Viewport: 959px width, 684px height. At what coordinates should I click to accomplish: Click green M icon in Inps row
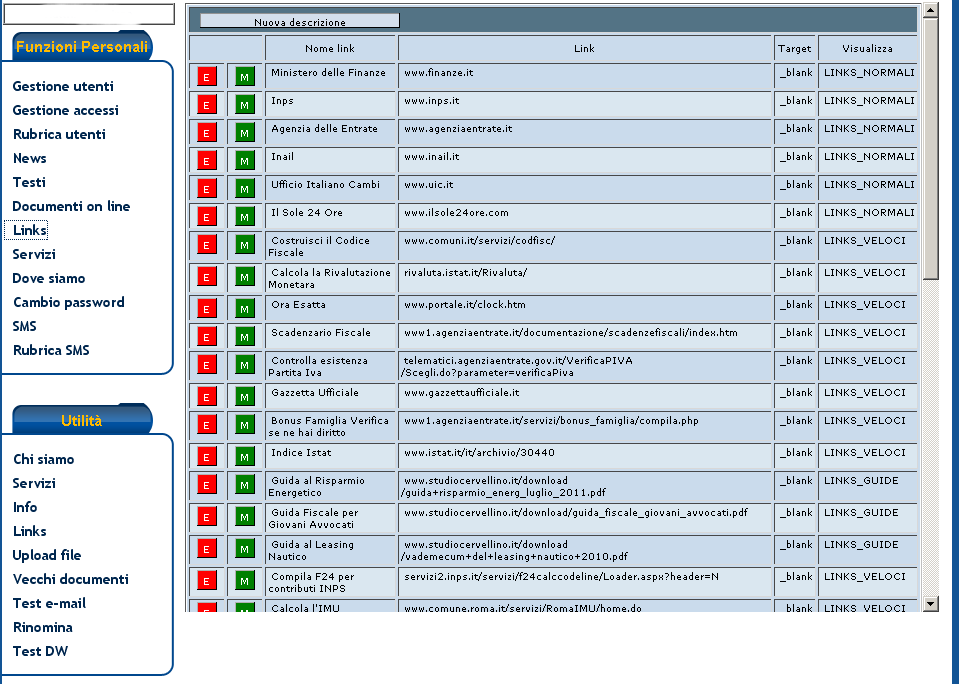tap(245, 105)
